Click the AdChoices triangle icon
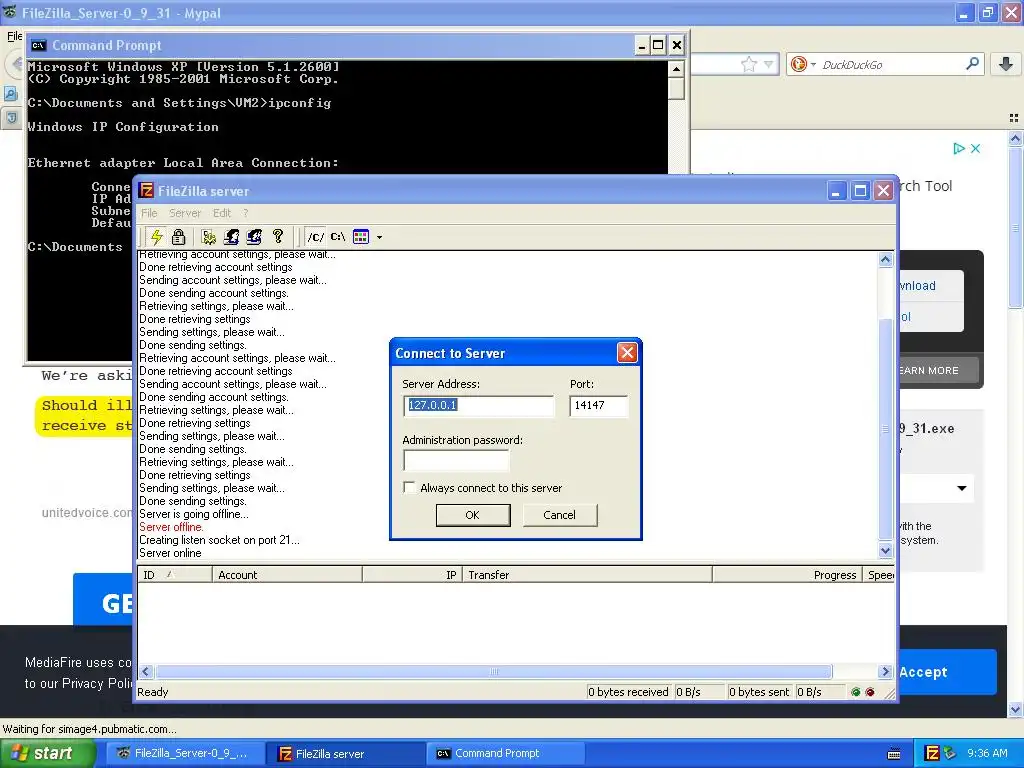The width and height of the screenshot is (1024, 768). pyautogui.click(x=959, y=148)
